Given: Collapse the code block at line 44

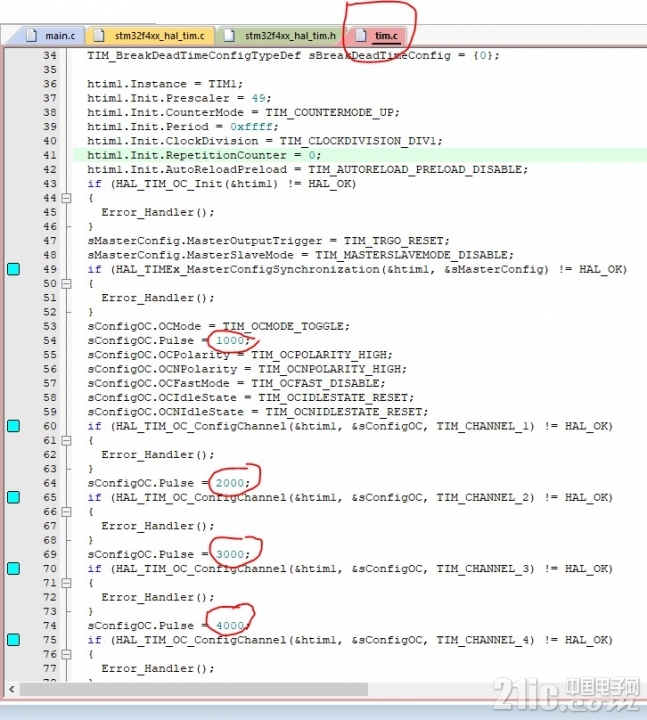Looking at the screenshot, I should point(67,198).
